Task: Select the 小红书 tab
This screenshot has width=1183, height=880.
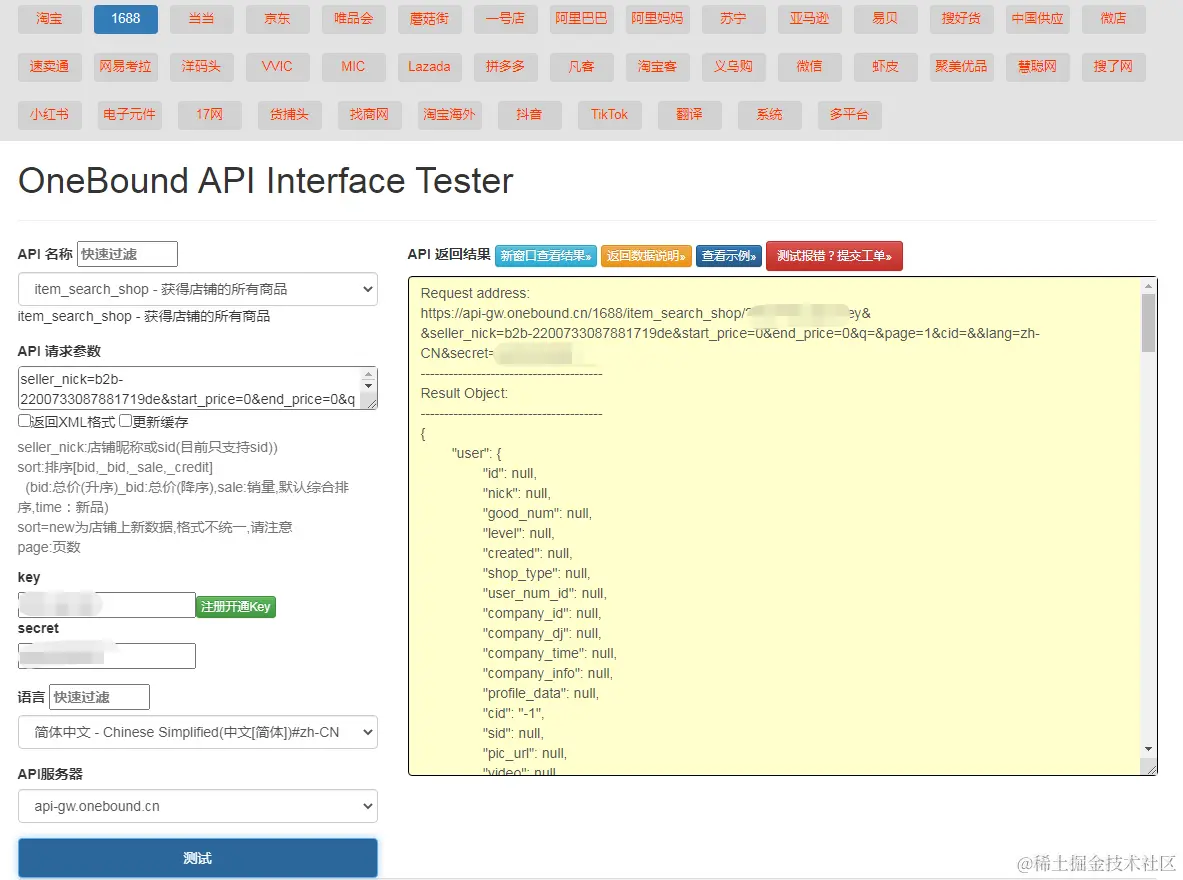Action: [x=50, y=115]
